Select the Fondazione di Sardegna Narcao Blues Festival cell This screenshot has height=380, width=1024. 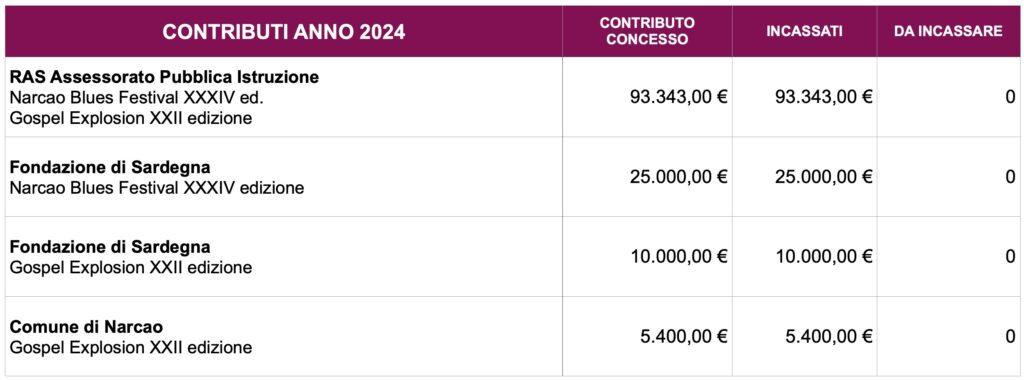(283, 177)
